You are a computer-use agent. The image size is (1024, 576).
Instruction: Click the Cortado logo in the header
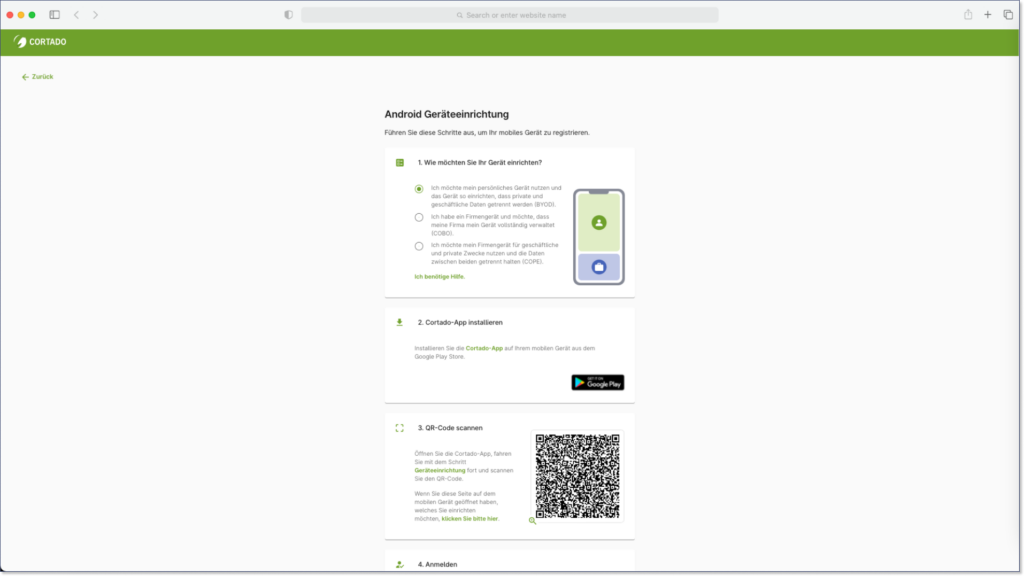pos(40,42)
